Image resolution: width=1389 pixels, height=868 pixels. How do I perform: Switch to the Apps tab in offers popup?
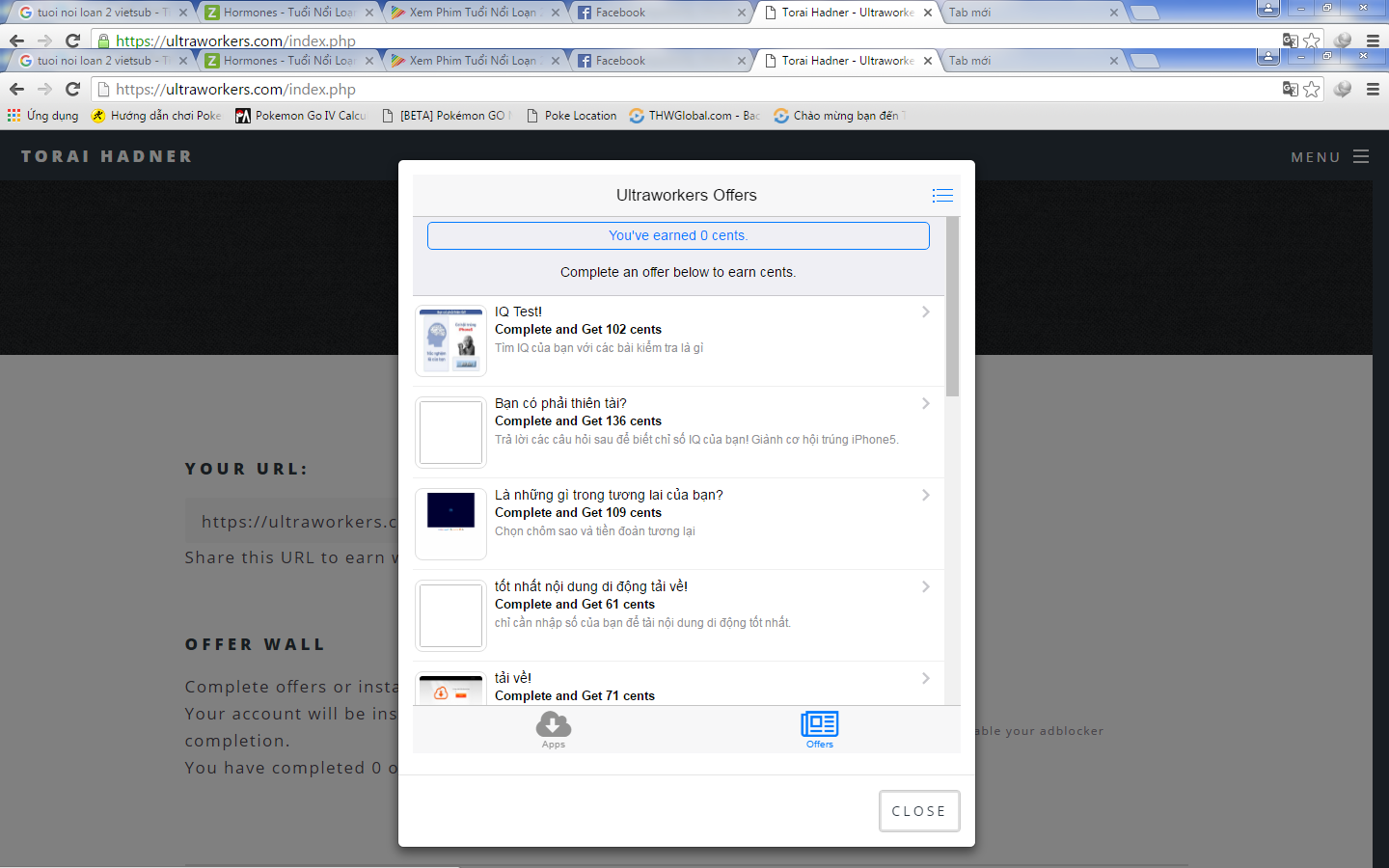click(554, 730)
